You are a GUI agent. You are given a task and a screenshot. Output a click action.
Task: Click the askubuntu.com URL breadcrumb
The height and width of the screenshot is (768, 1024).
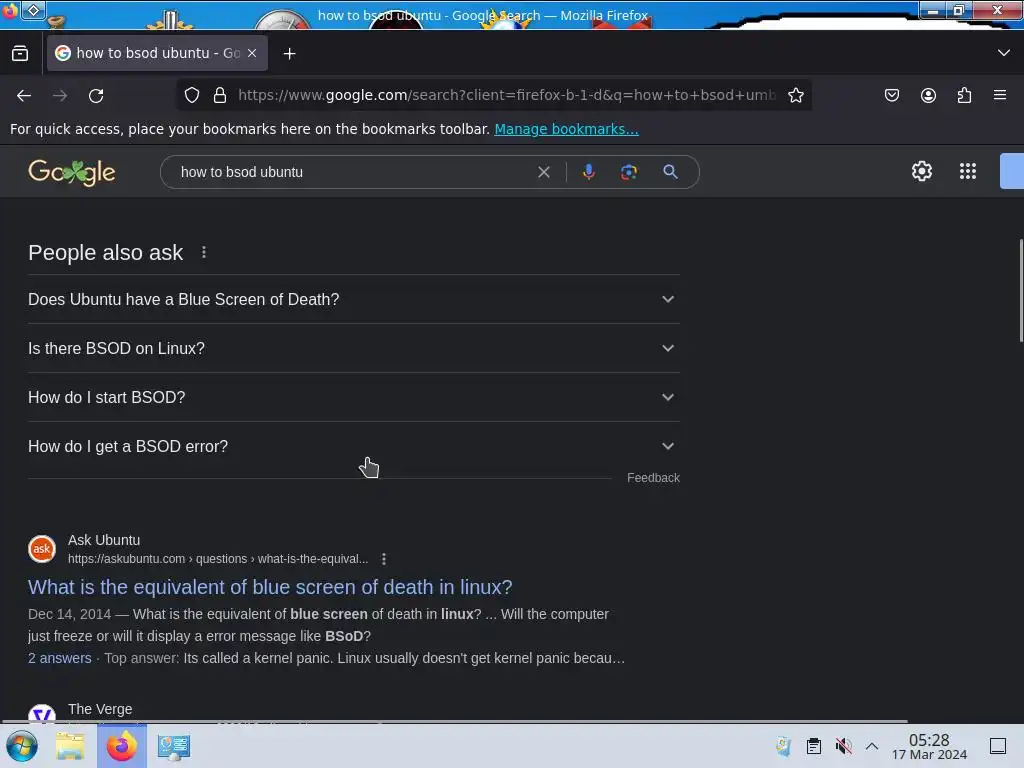(x=217, y=559)
